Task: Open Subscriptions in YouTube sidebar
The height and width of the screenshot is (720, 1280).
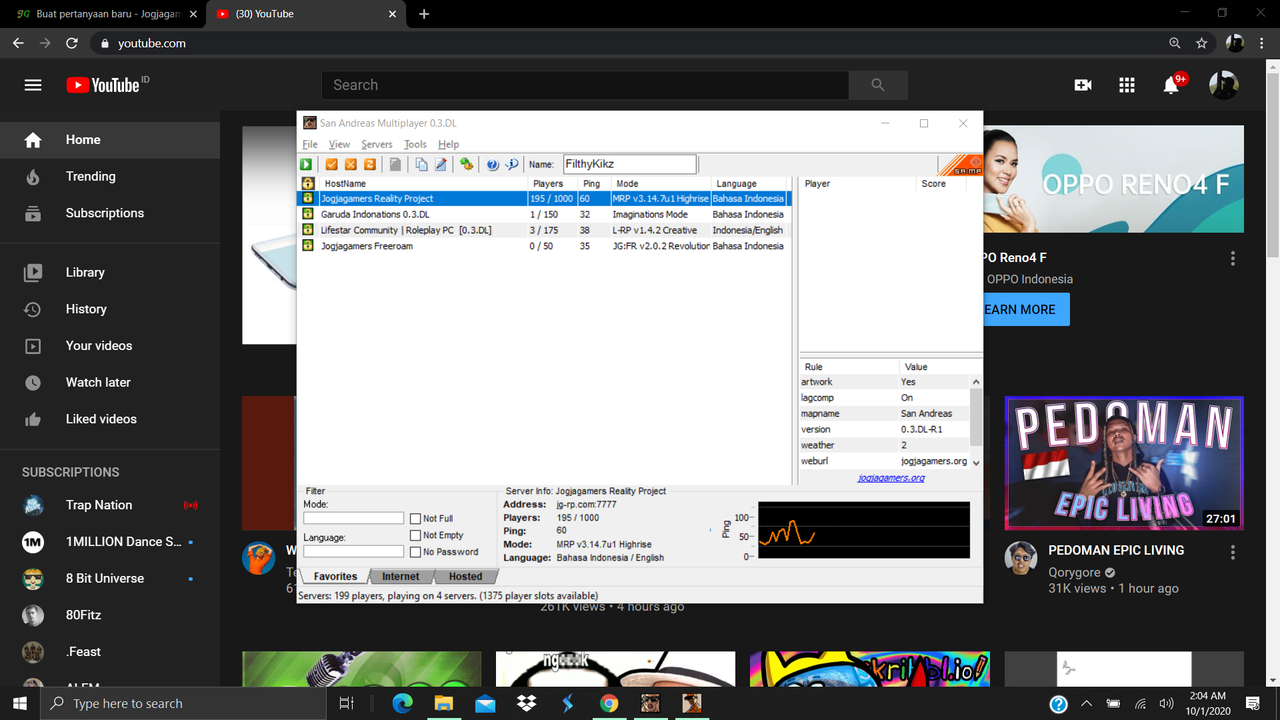Action: [110, 213]
